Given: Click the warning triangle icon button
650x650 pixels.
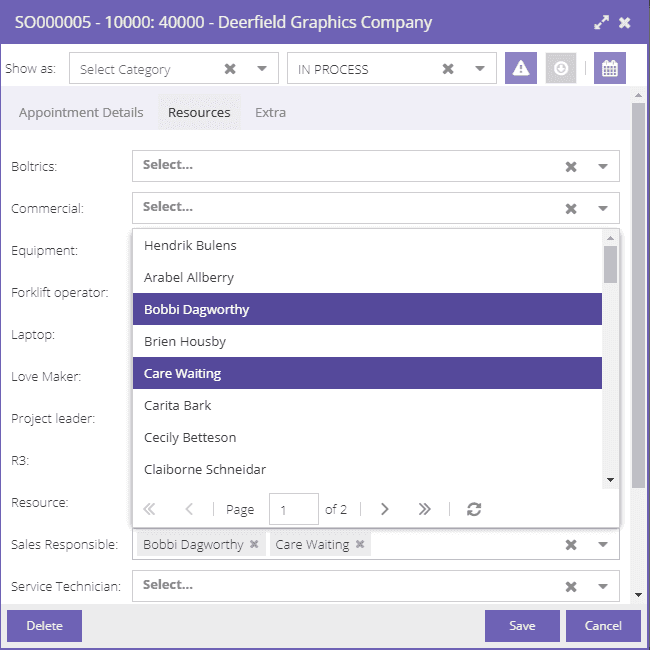Looking at the screenshot, I should [521, 68].
